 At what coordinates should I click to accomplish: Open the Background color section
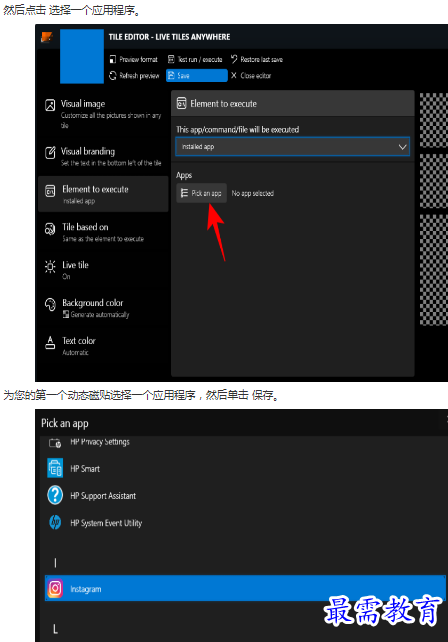(103, 308)
